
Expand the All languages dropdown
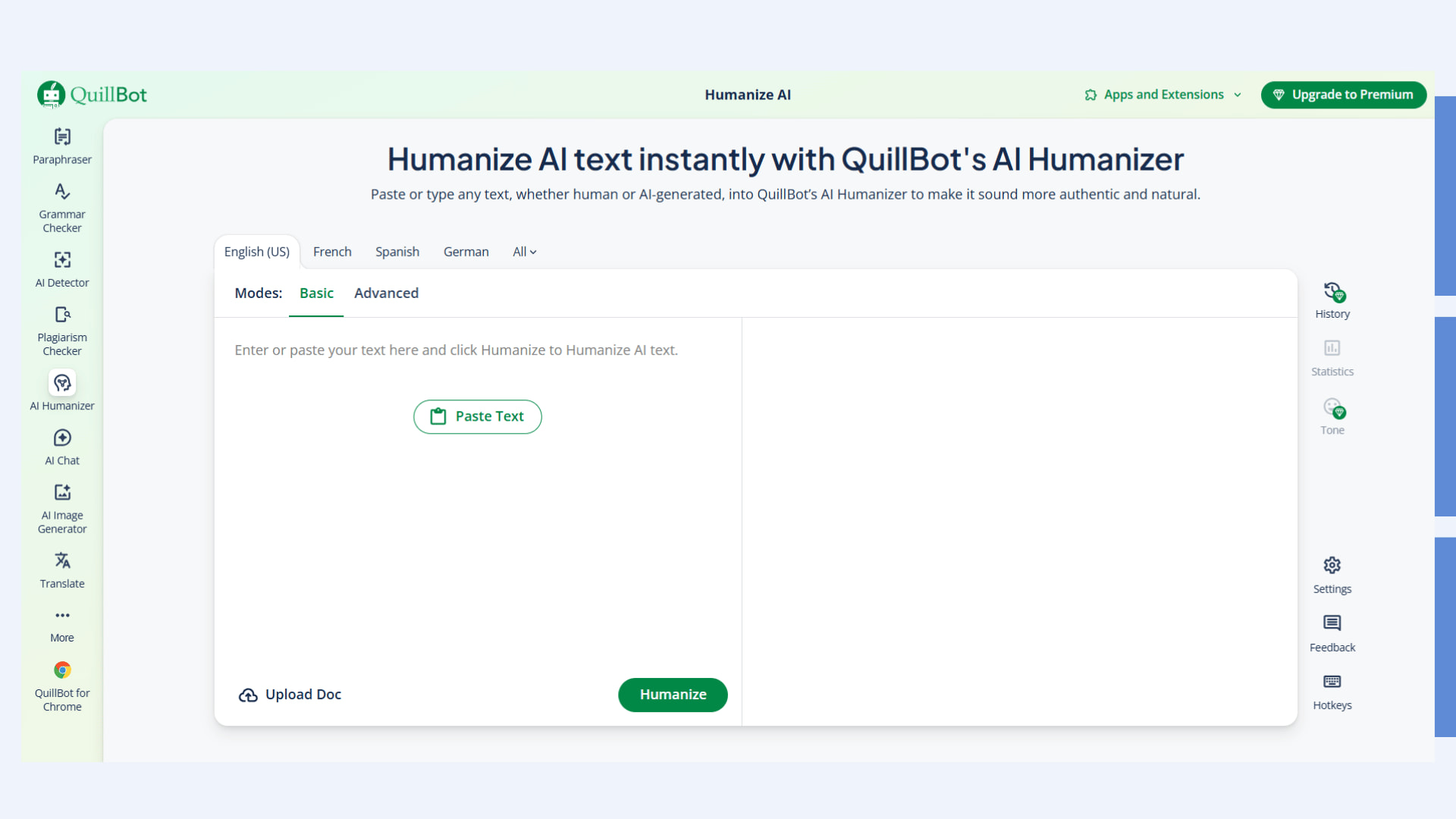524,251
